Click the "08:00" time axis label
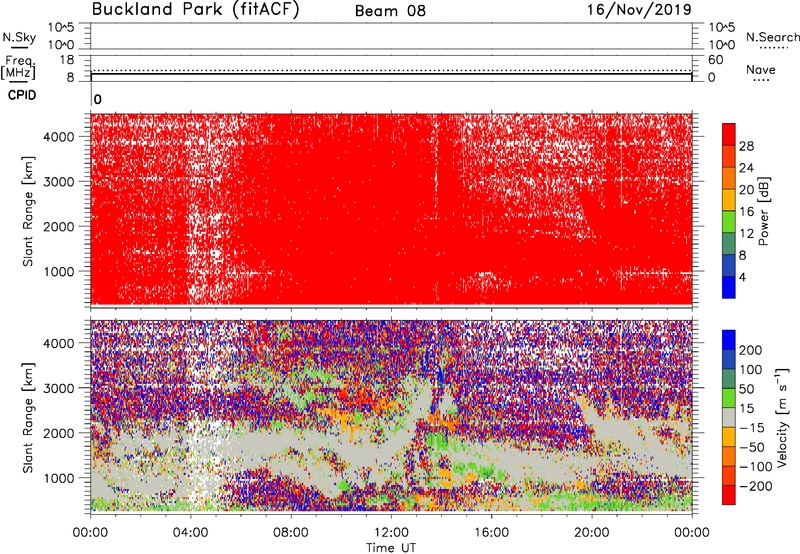Viewport: 800px width, 554px height. [291, 533]
